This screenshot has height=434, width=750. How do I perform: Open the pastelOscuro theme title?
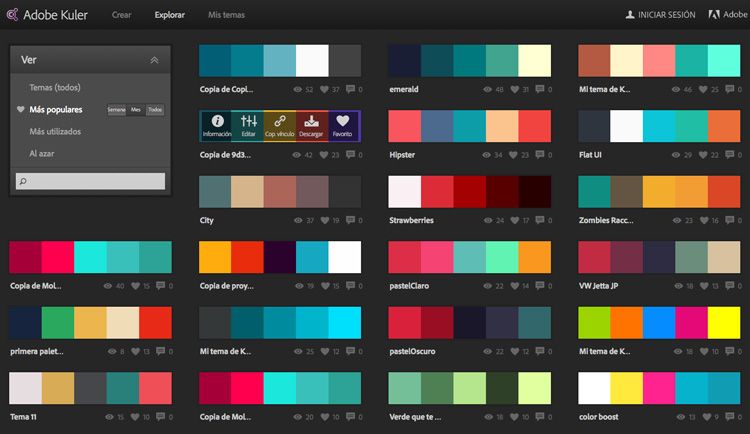412,352
